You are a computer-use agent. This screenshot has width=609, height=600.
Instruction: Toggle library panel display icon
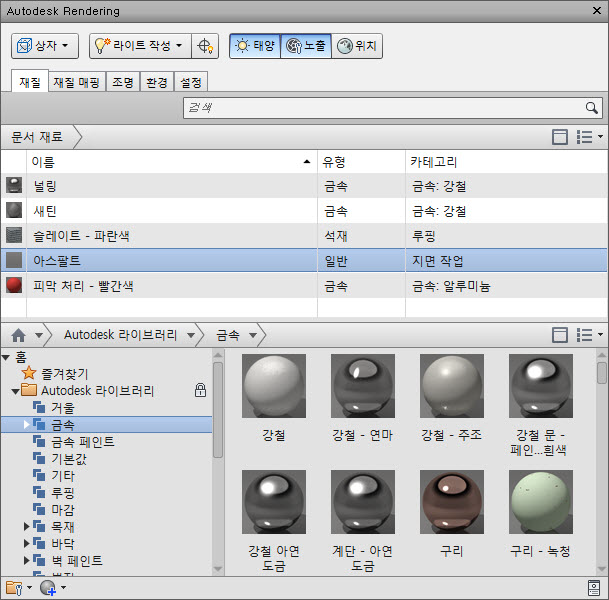click(x=560, y=335)
